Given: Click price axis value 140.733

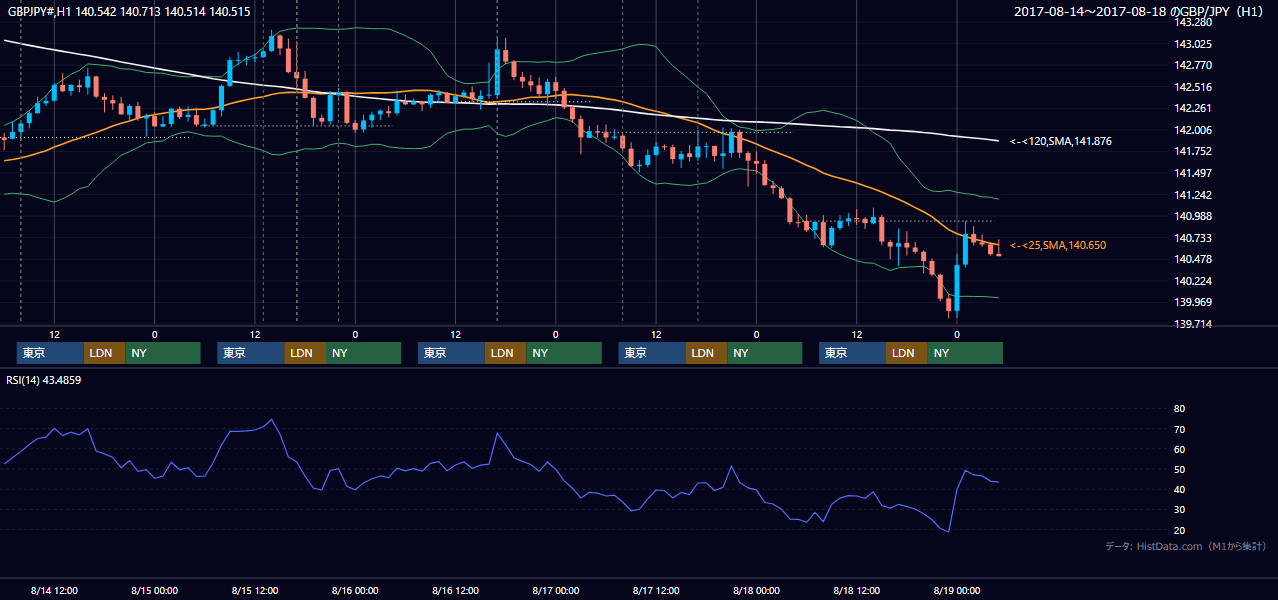Looking at the screenshot, I should click(x=1193, y=238).
